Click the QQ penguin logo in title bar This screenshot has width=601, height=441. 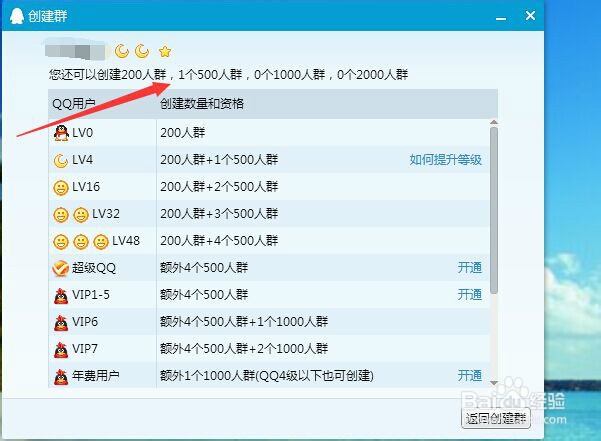pyautogui.click(x=16, y=16)
